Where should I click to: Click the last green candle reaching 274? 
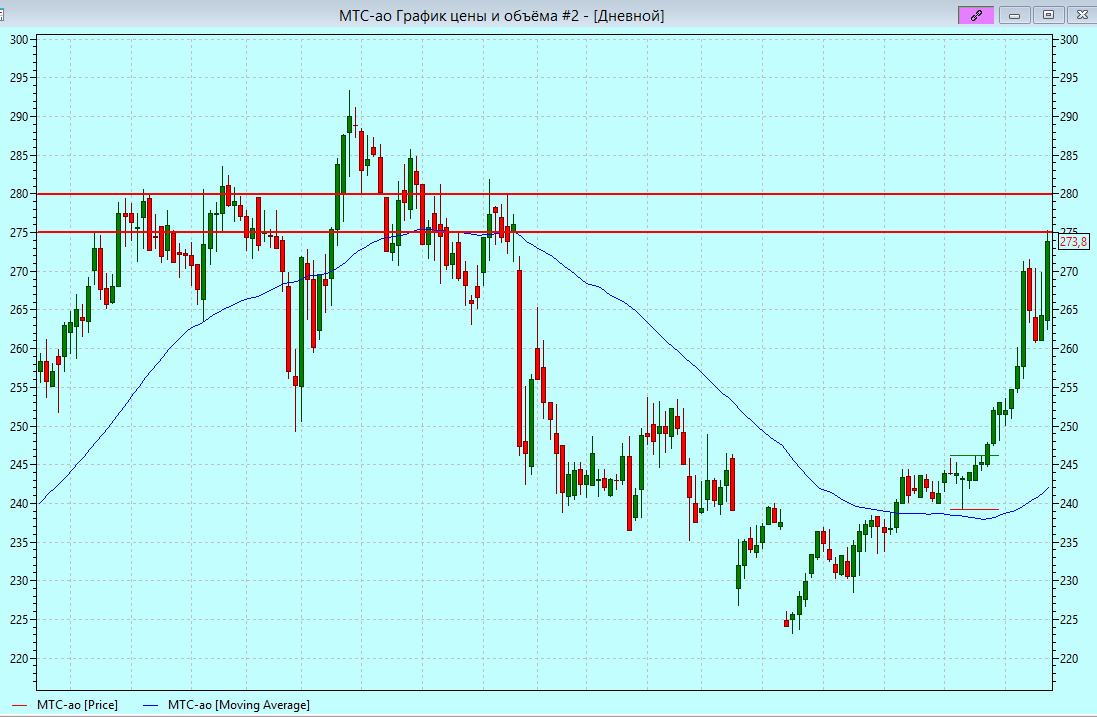(x=1047, y=281)
